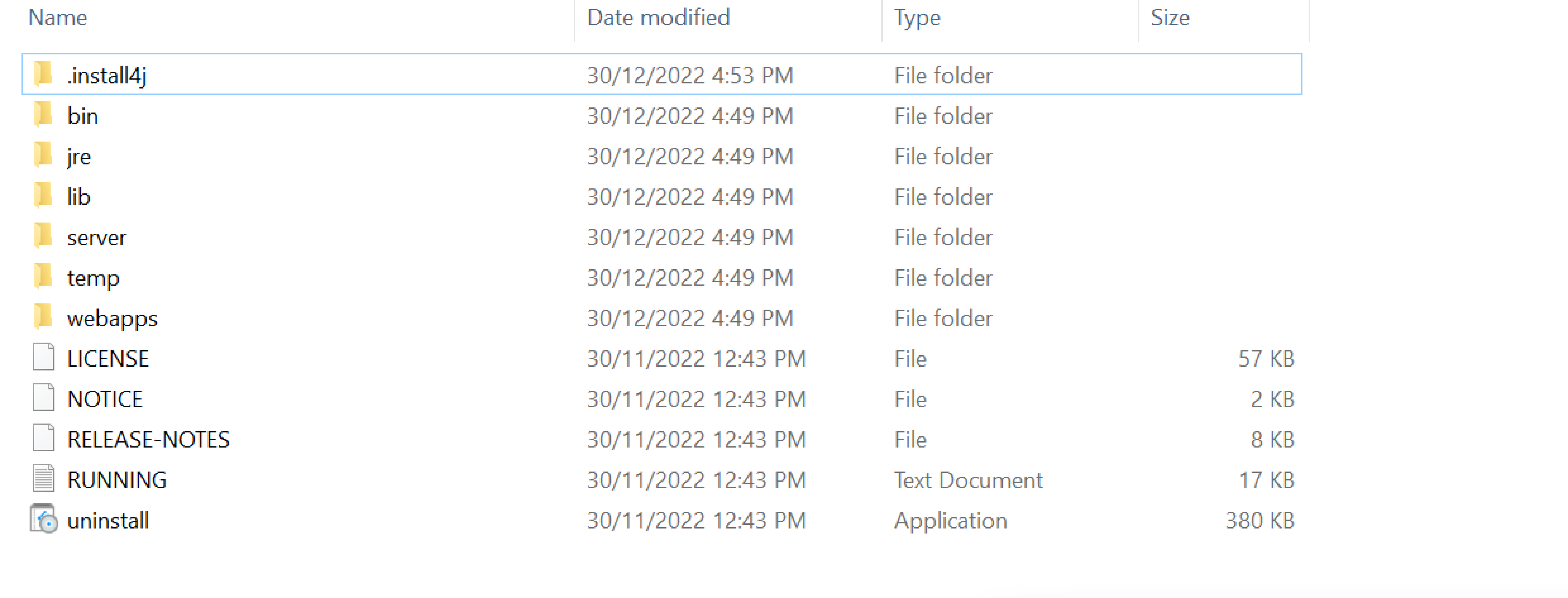Viewport: 1568px width, 598px height.
Task: Click the server folder icon
Action: point(43,237)
